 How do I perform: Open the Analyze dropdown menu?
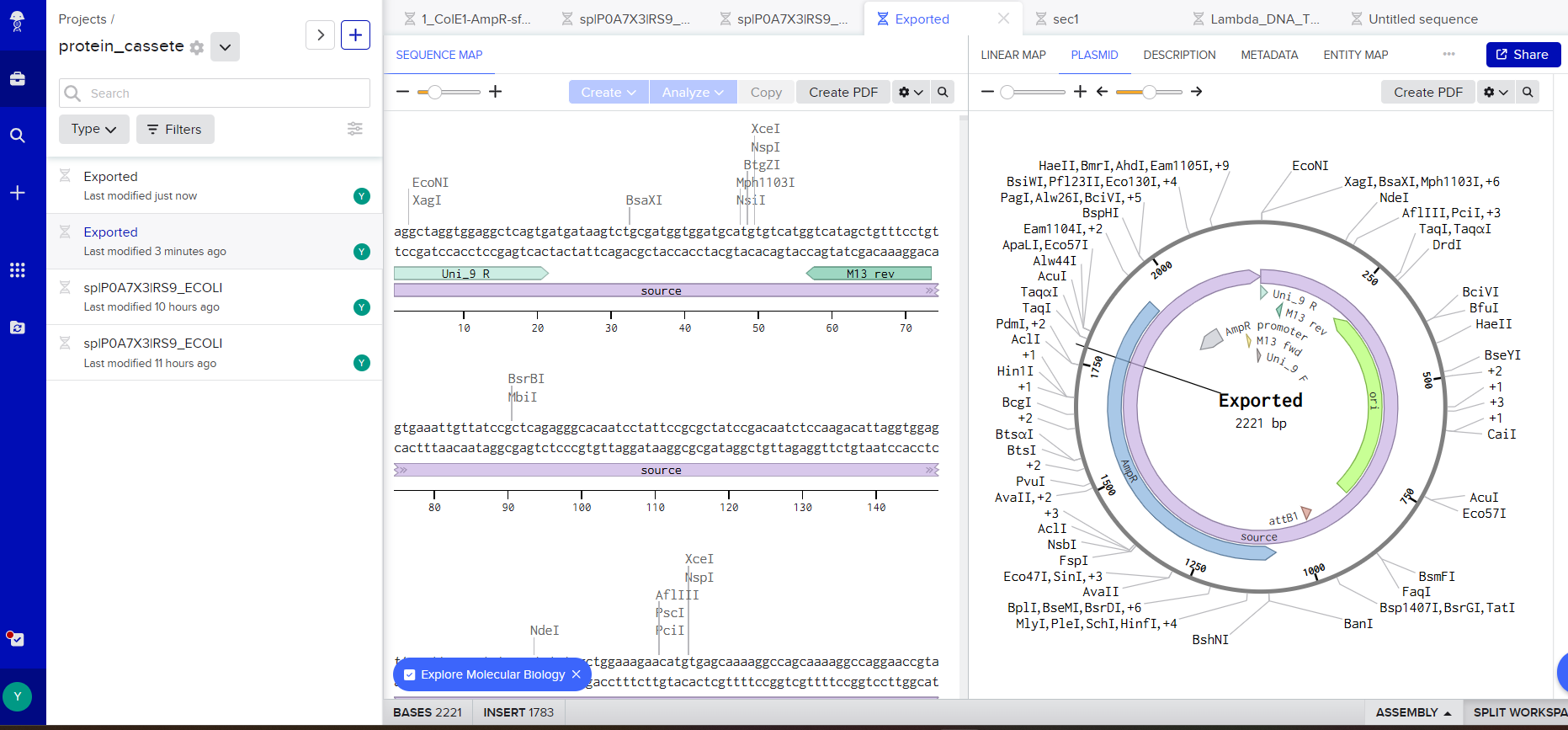pyautogui.click(x=692, y=93)
